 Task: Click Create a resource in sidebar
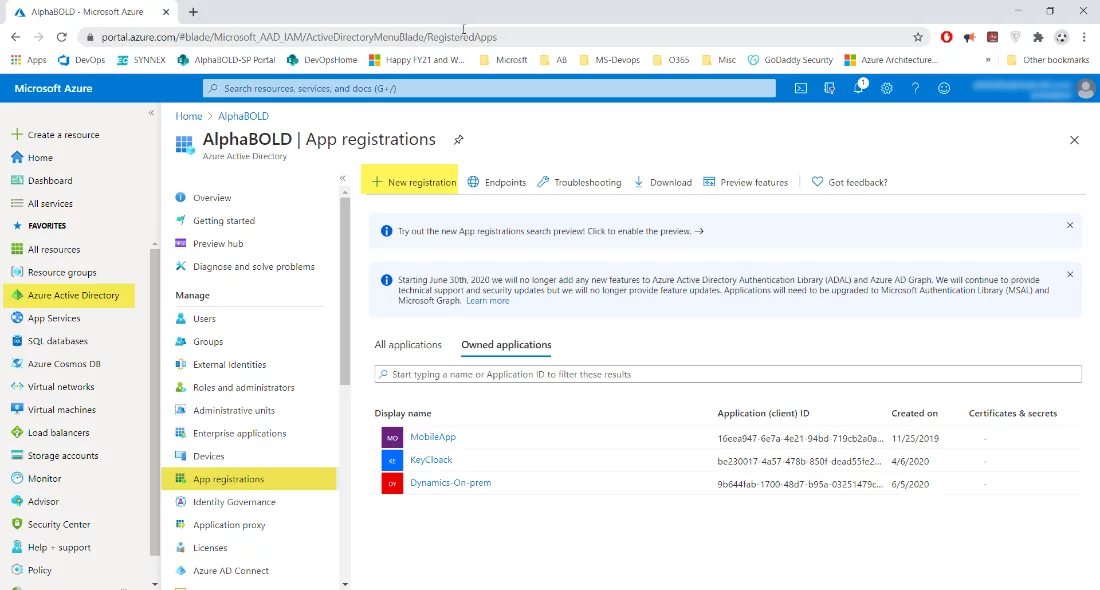[56, 135]
